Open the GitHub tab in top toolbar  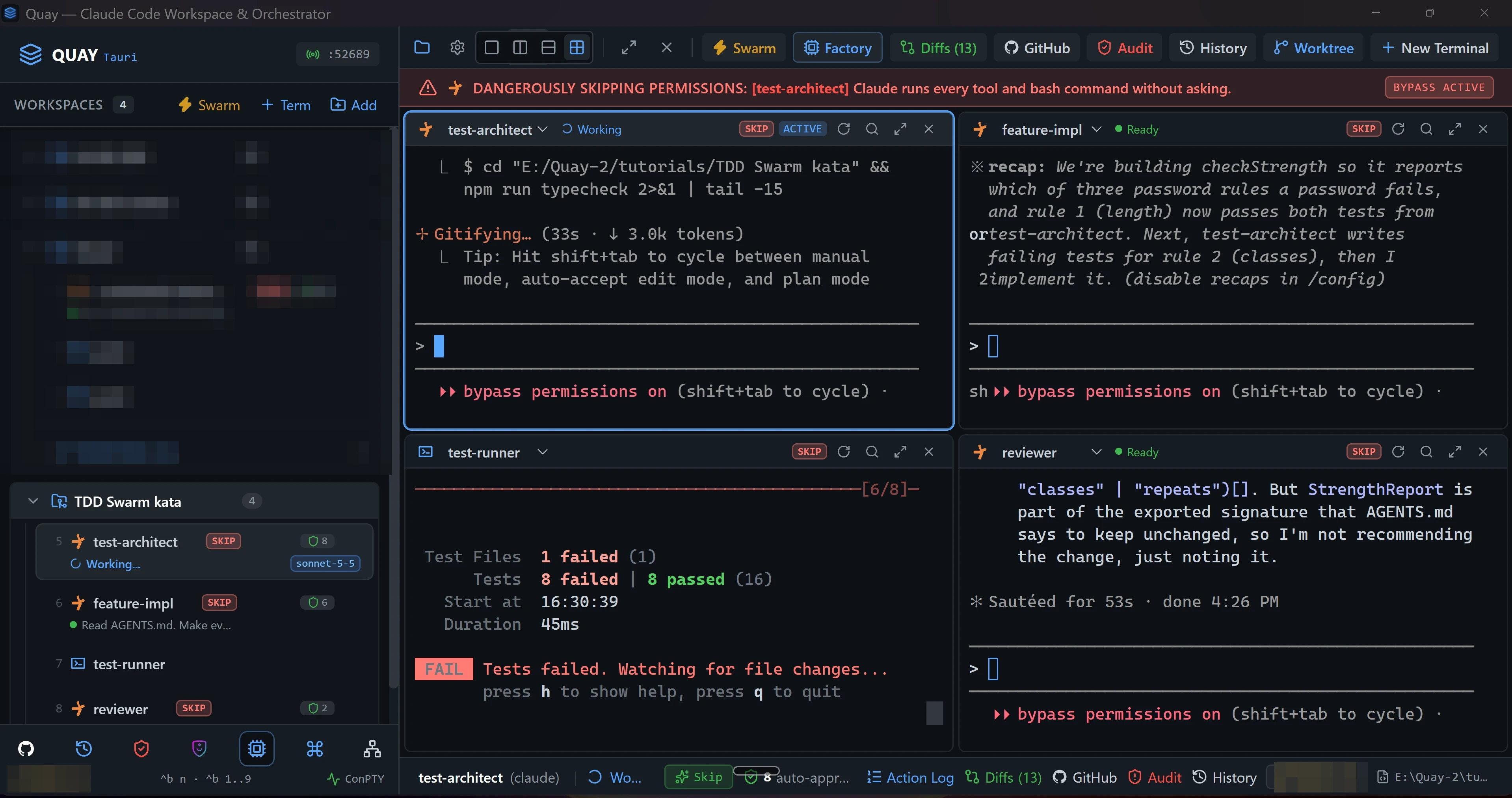pos(1036,48)
